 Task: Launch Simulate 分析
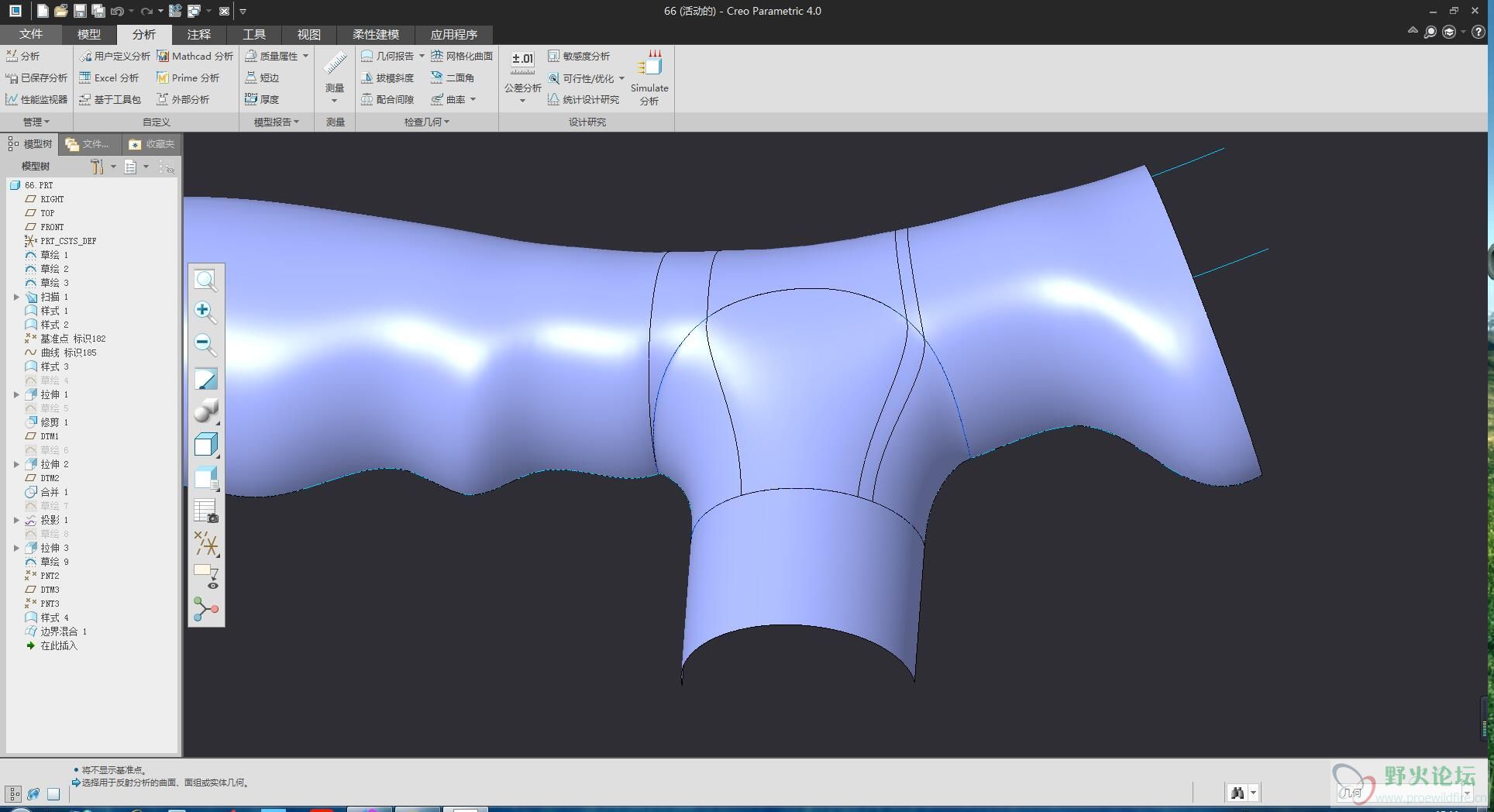649,77
